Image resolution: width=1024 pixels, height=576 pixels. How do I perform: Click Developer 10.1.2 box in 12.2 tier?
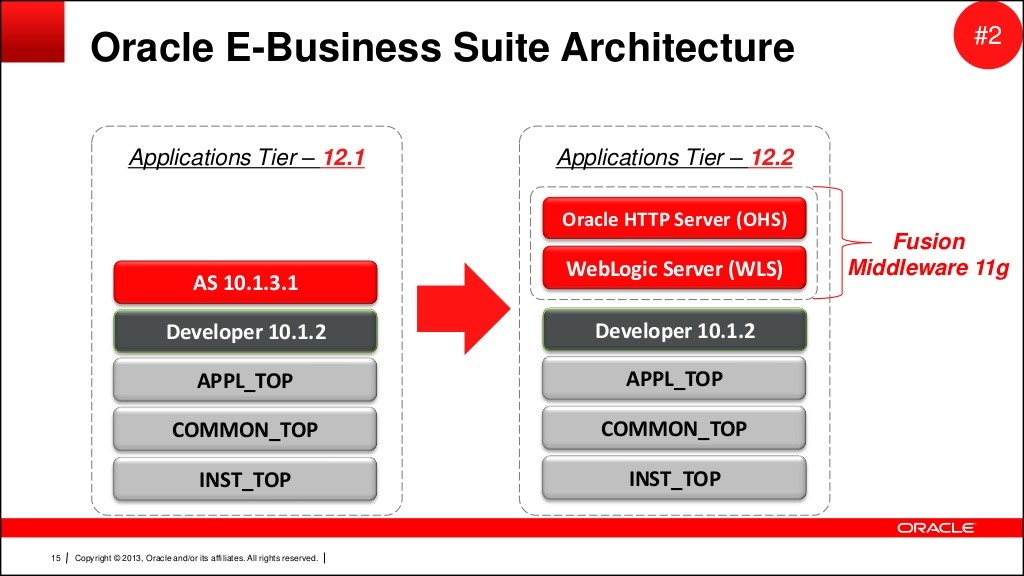[674, 330]
